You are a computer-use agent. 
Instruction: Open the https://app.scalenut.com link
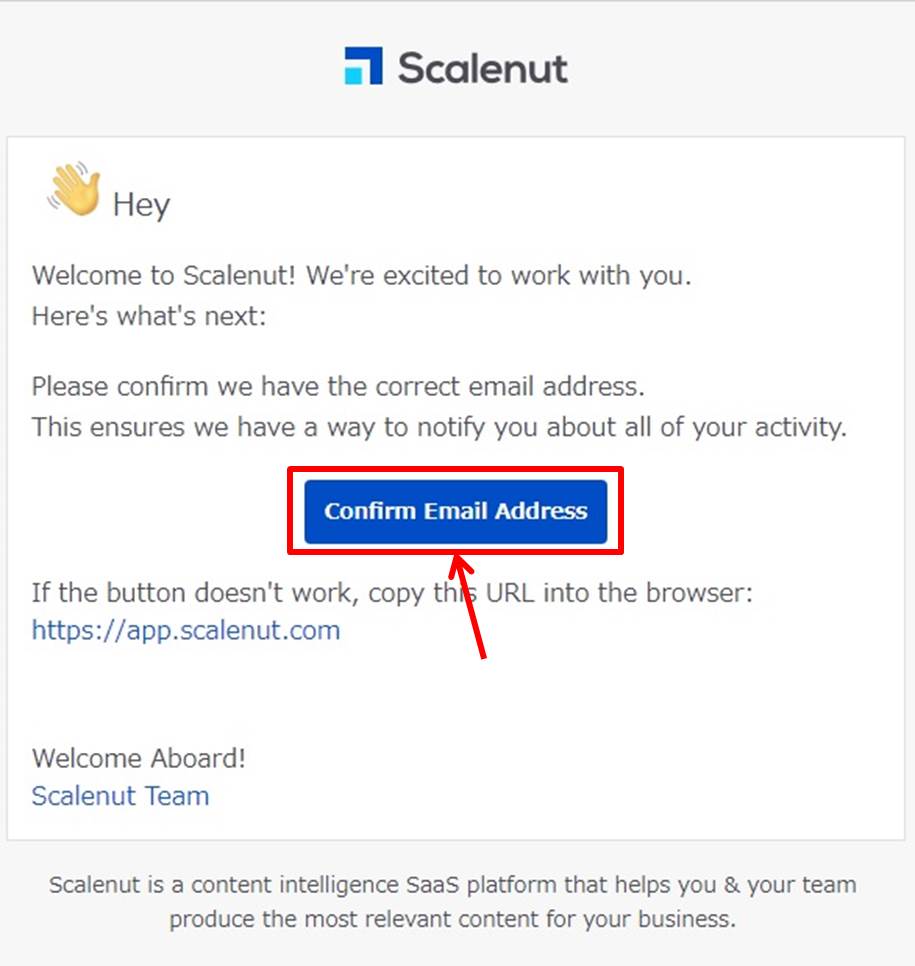pos(185,630)
